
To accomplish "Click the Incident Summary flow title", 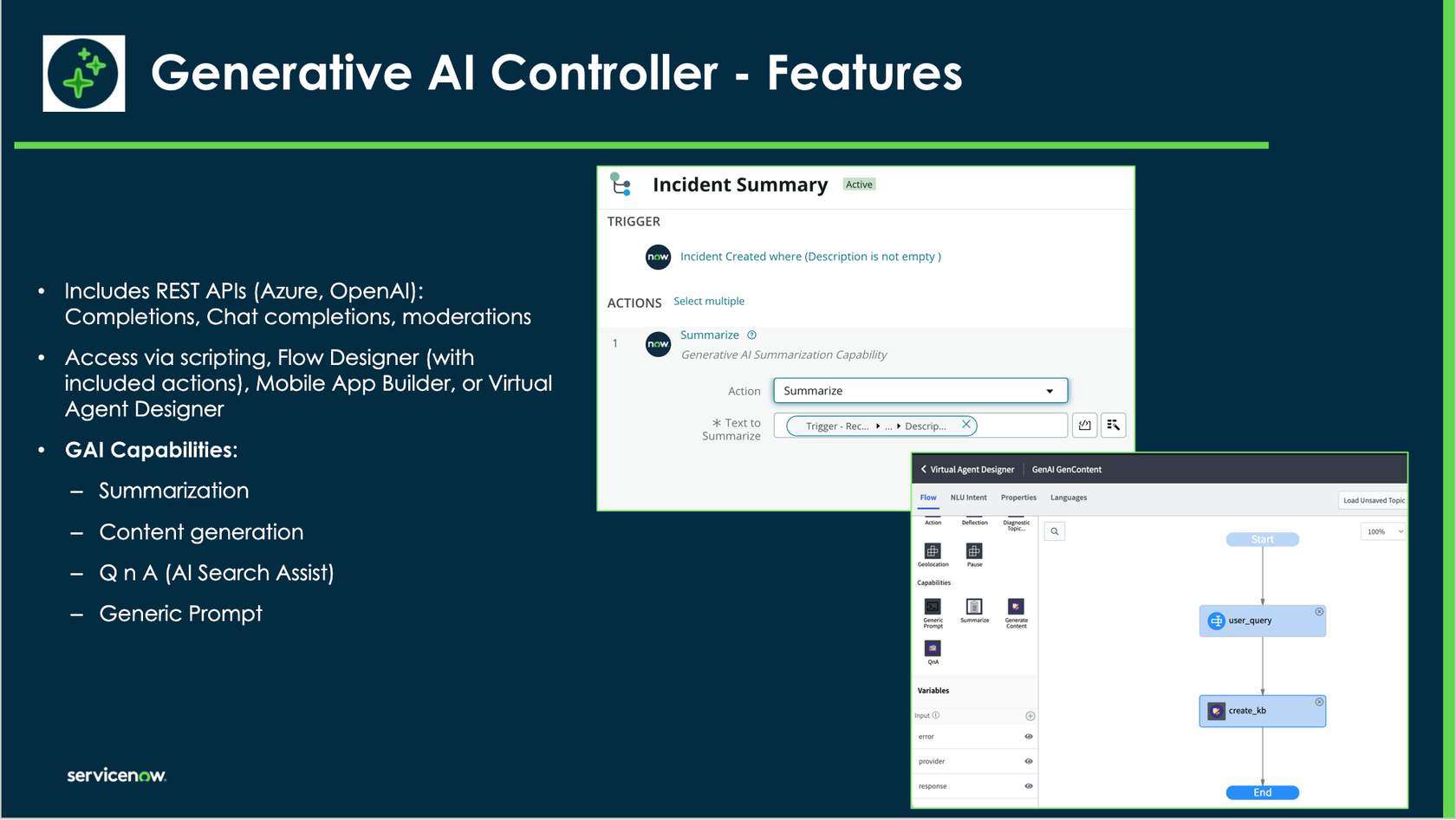I will point(740,185).
